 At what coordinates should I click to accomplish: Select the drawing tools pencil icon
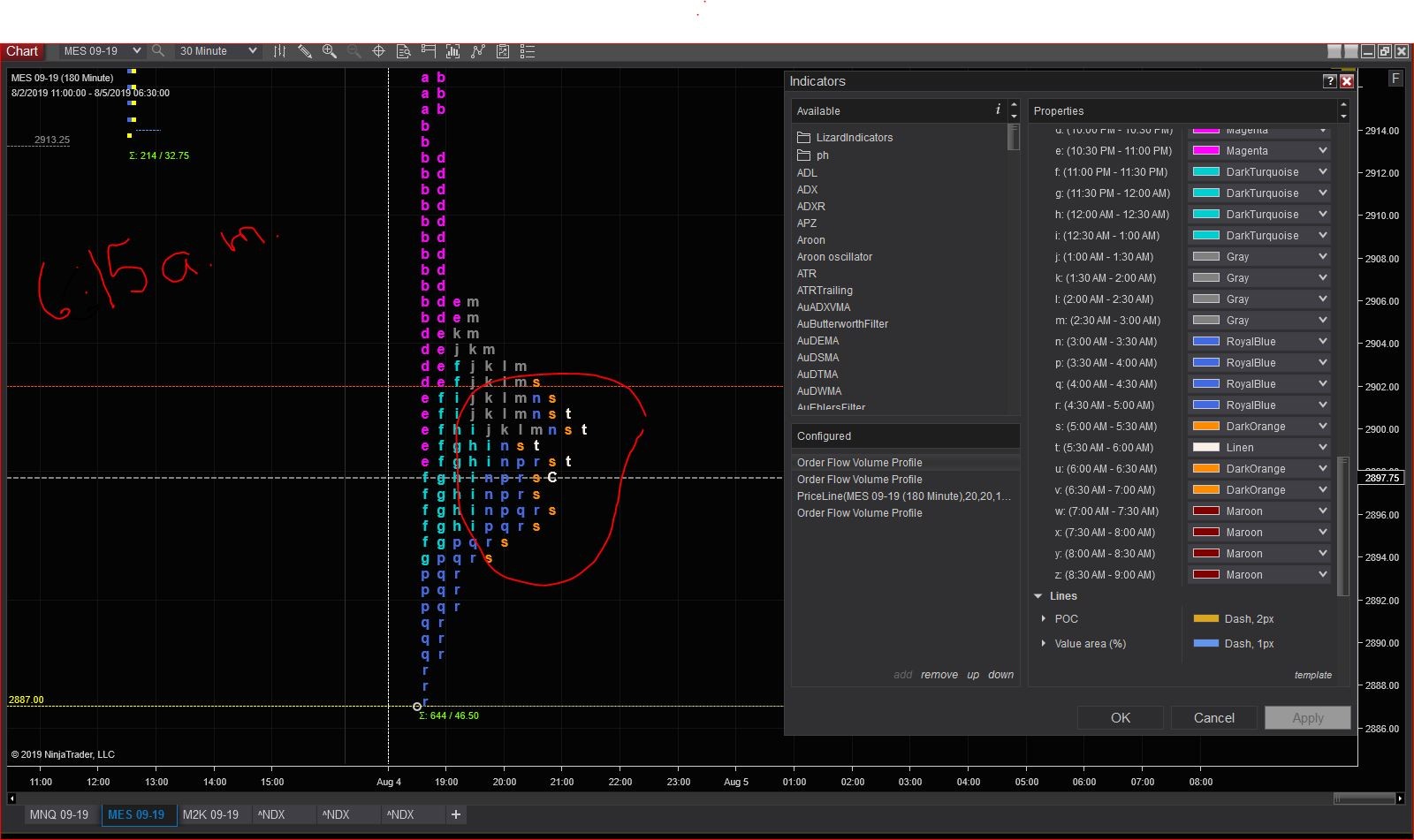tap(305, 51)
